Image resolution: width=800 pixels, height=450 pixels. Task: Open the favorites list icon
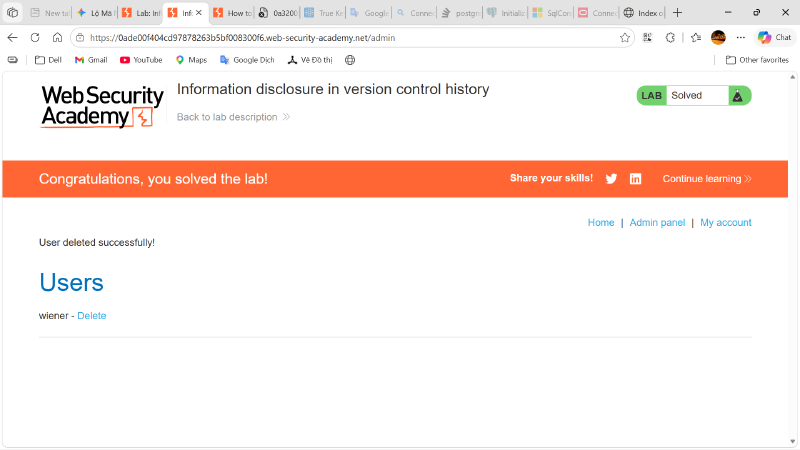(696, 37)
